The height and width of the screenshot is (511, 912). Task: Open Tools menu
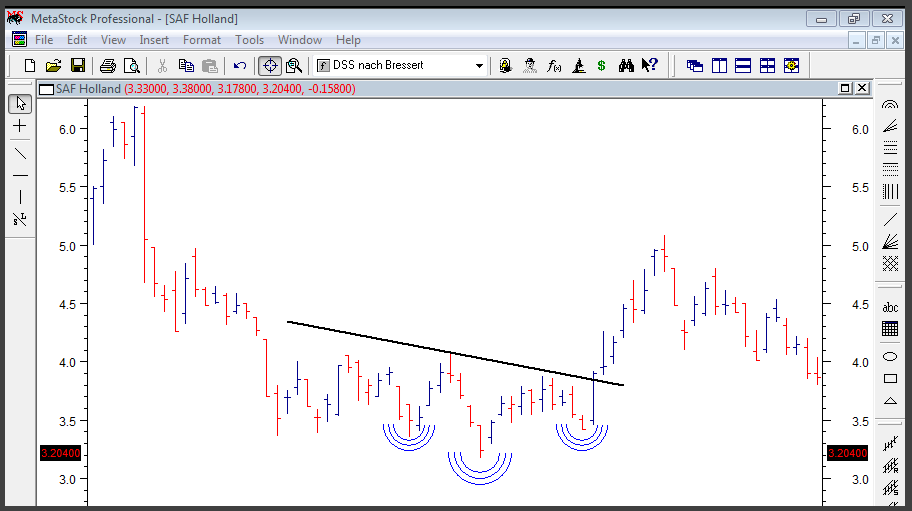tap(249, 40)
